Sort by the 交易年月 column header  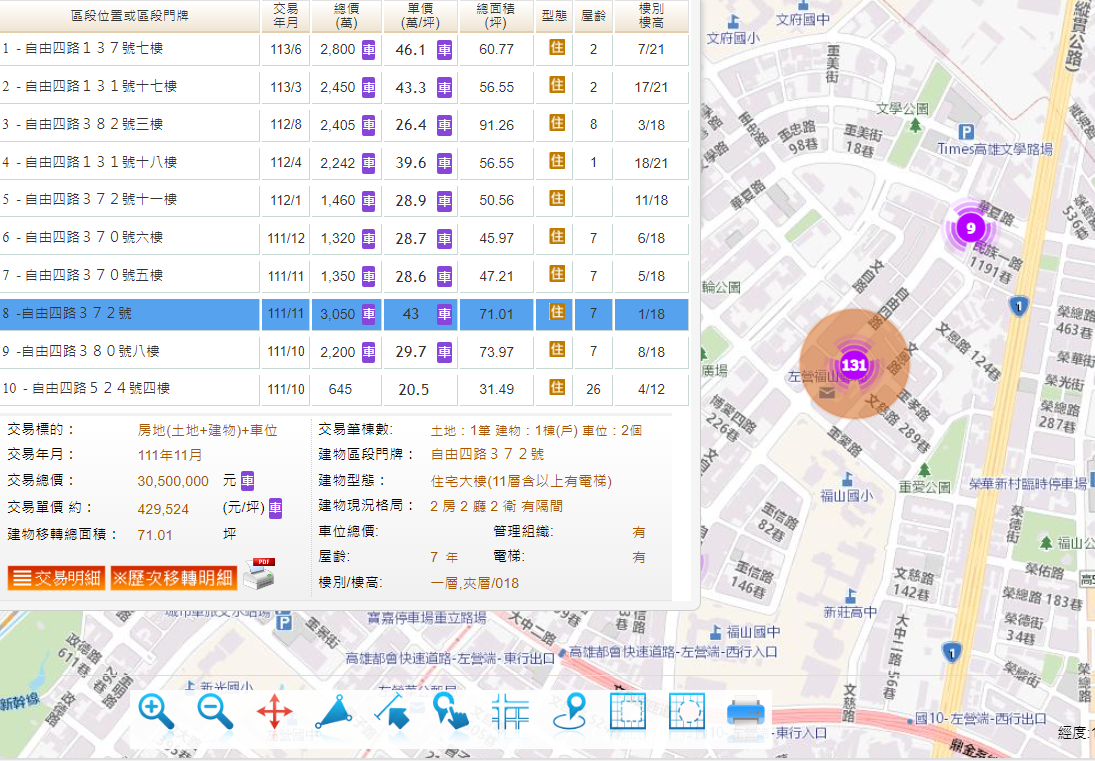285,15
